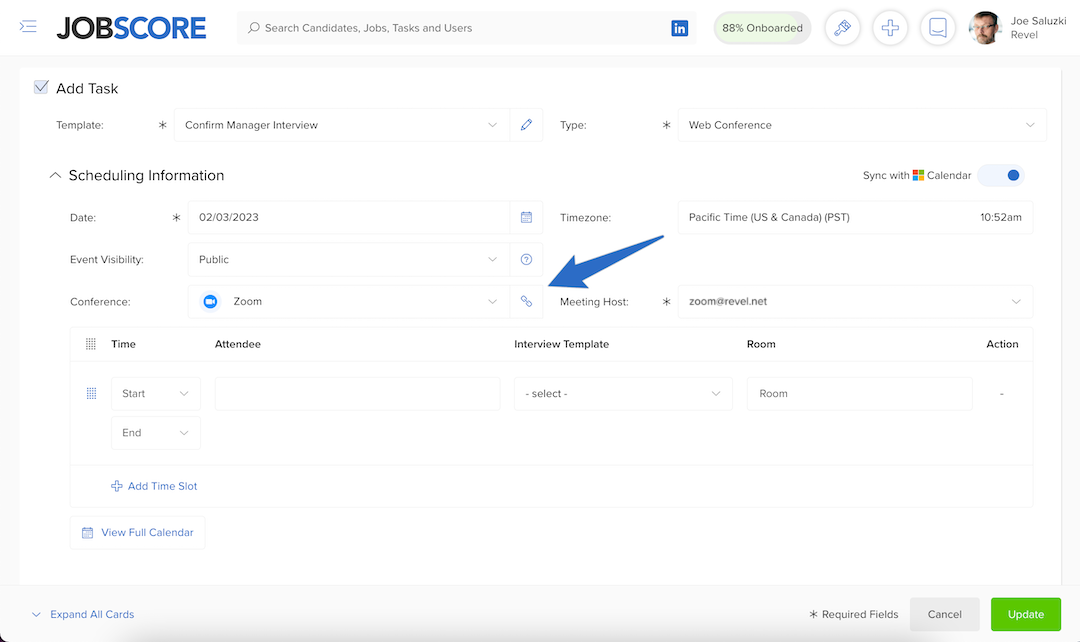Viewport: 1080px width, 642px height.
Task: Click the JobScore logo
Action: click(x=131, y=28)
